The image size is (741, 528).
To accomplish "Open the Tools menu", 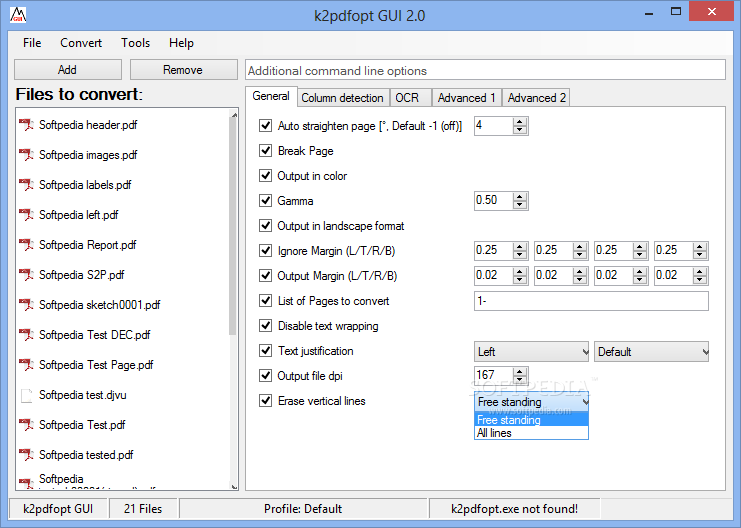I will click(135, 43).
